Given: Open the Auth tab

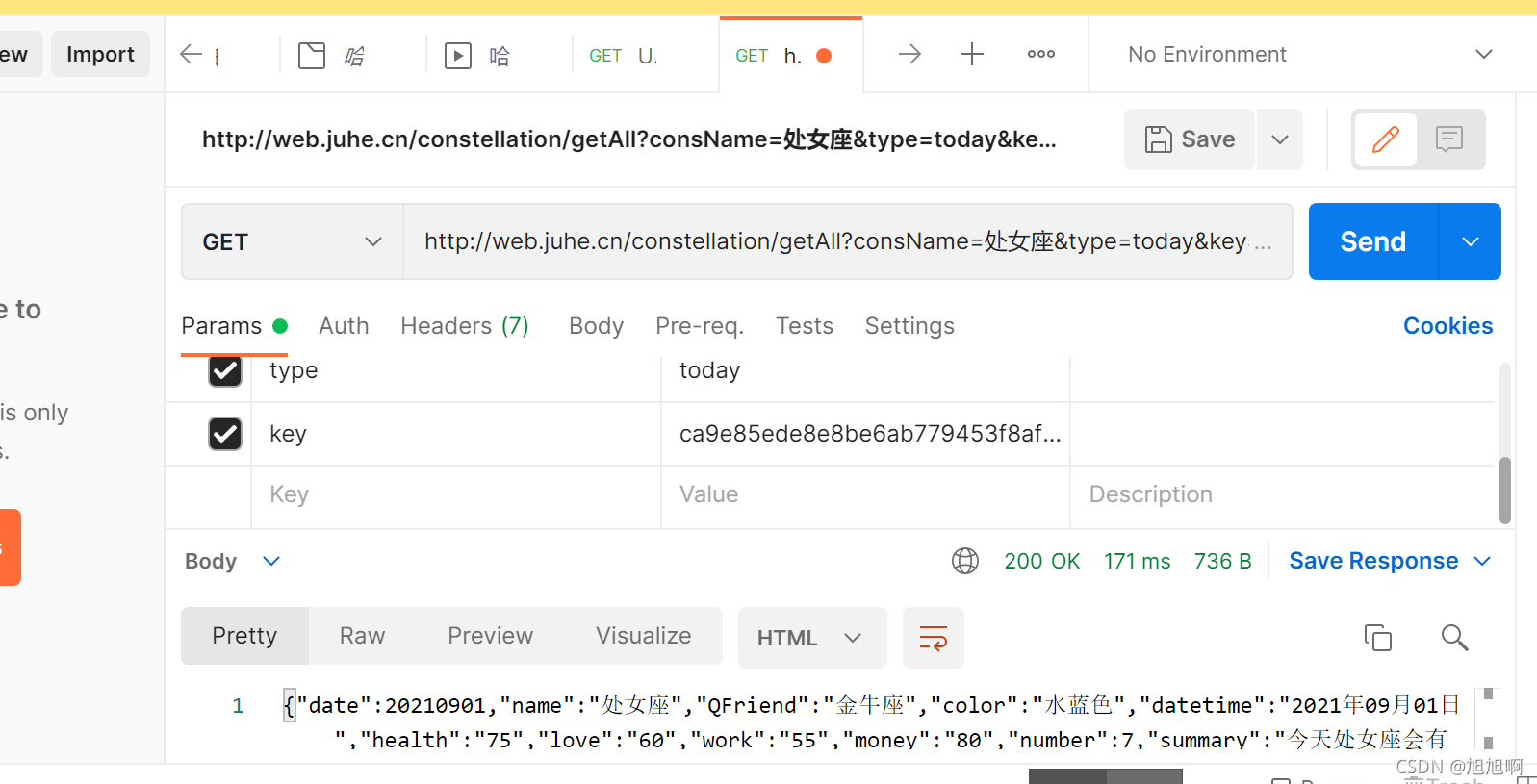Looking at the screenshot, I should [x=344, y=326].
